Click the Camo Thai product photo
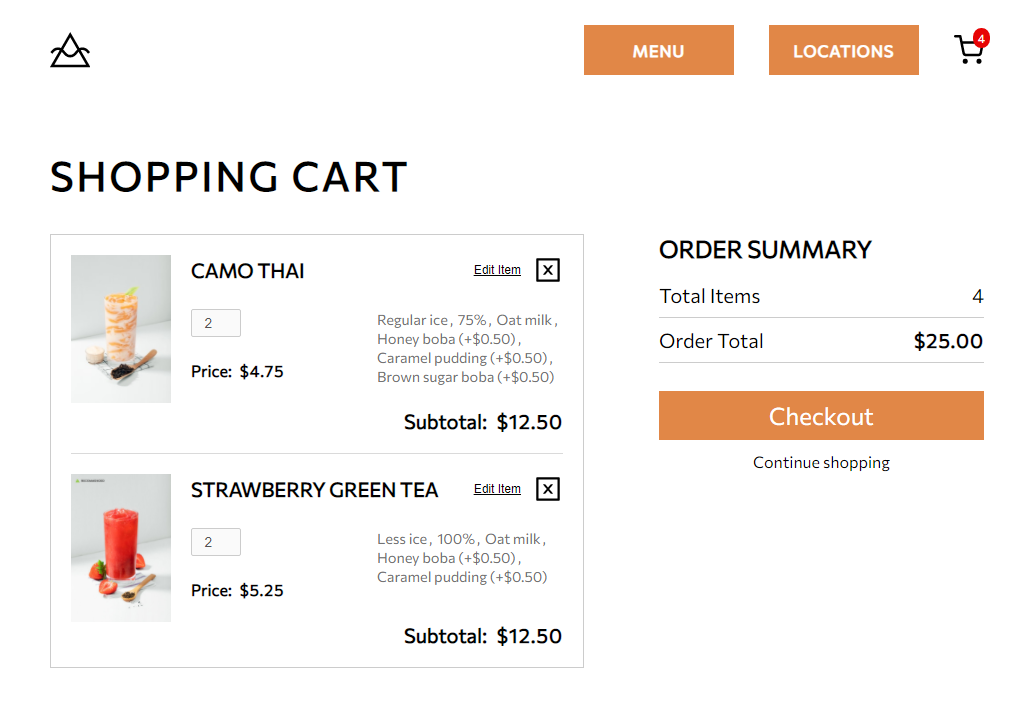Viewport: 1032px width, 714px height. tap(120, 329)
